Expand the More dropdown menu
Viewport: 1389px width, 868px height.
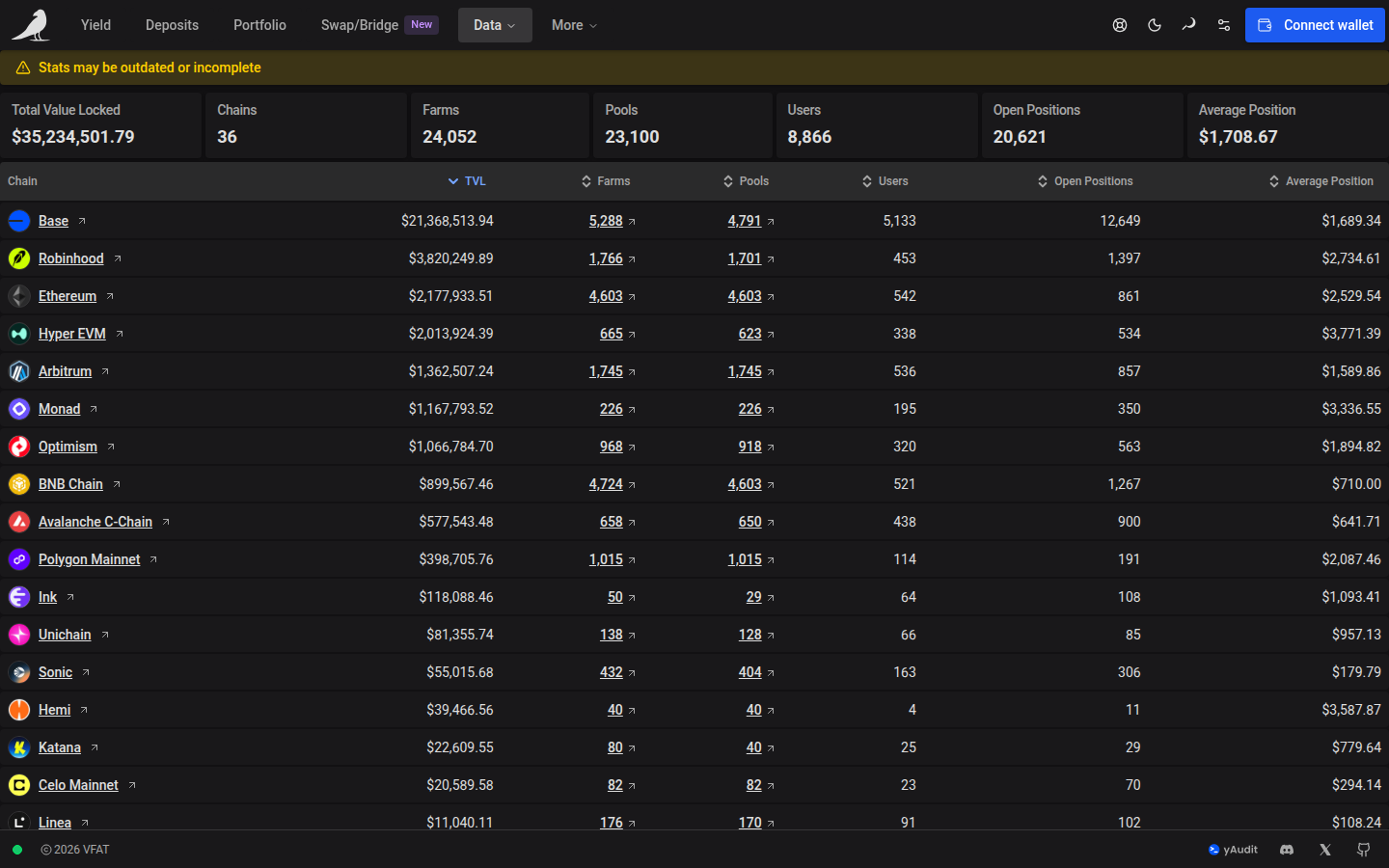pyautogui.click(x=574, y=25)
